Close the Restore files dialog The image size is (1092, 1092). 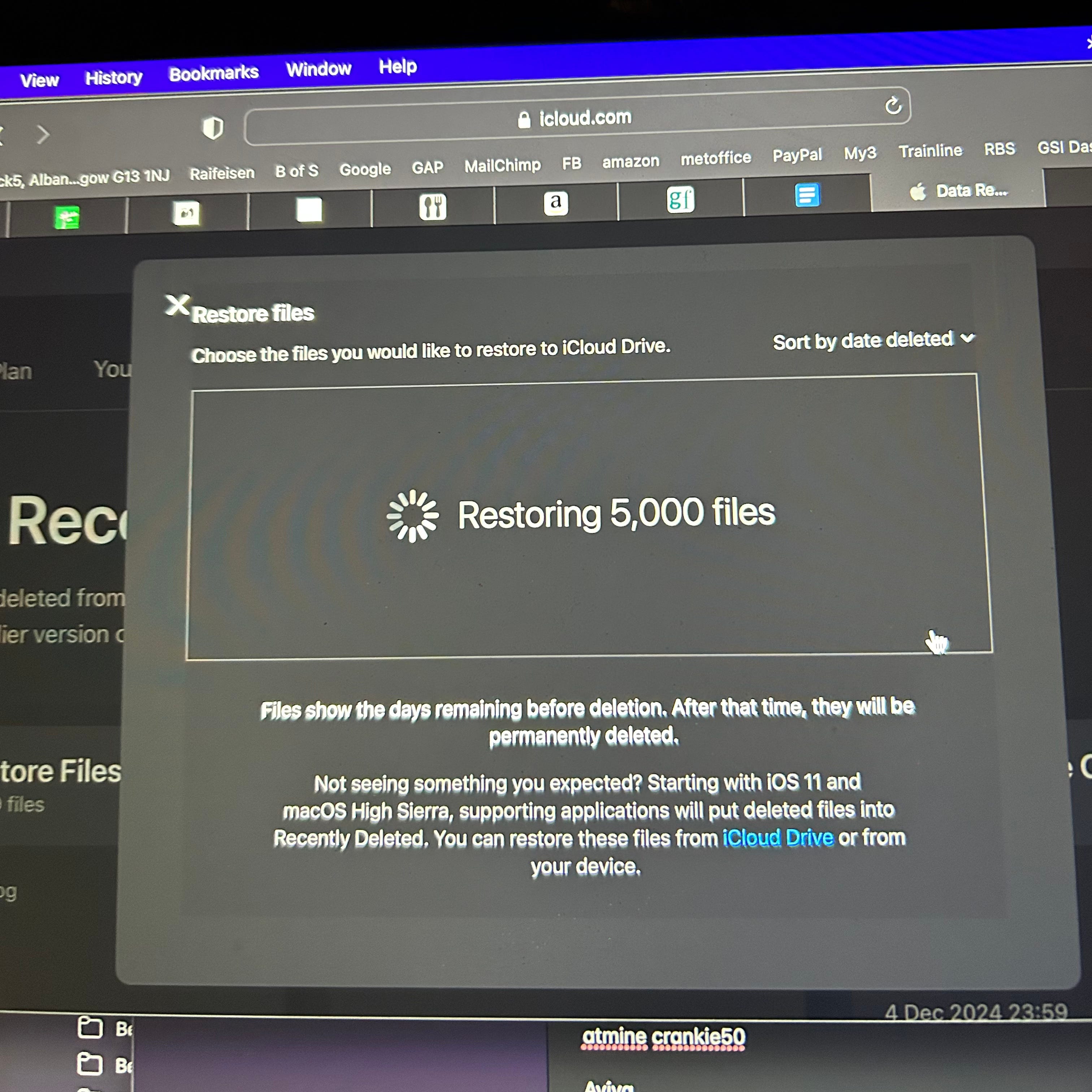point(177,305)
